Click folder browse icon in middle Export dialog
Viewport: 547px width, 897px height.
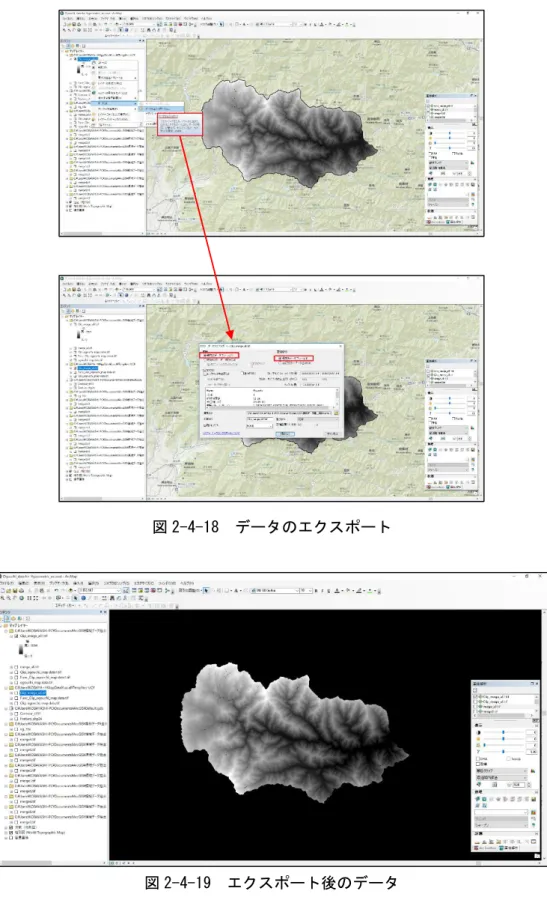336,413
